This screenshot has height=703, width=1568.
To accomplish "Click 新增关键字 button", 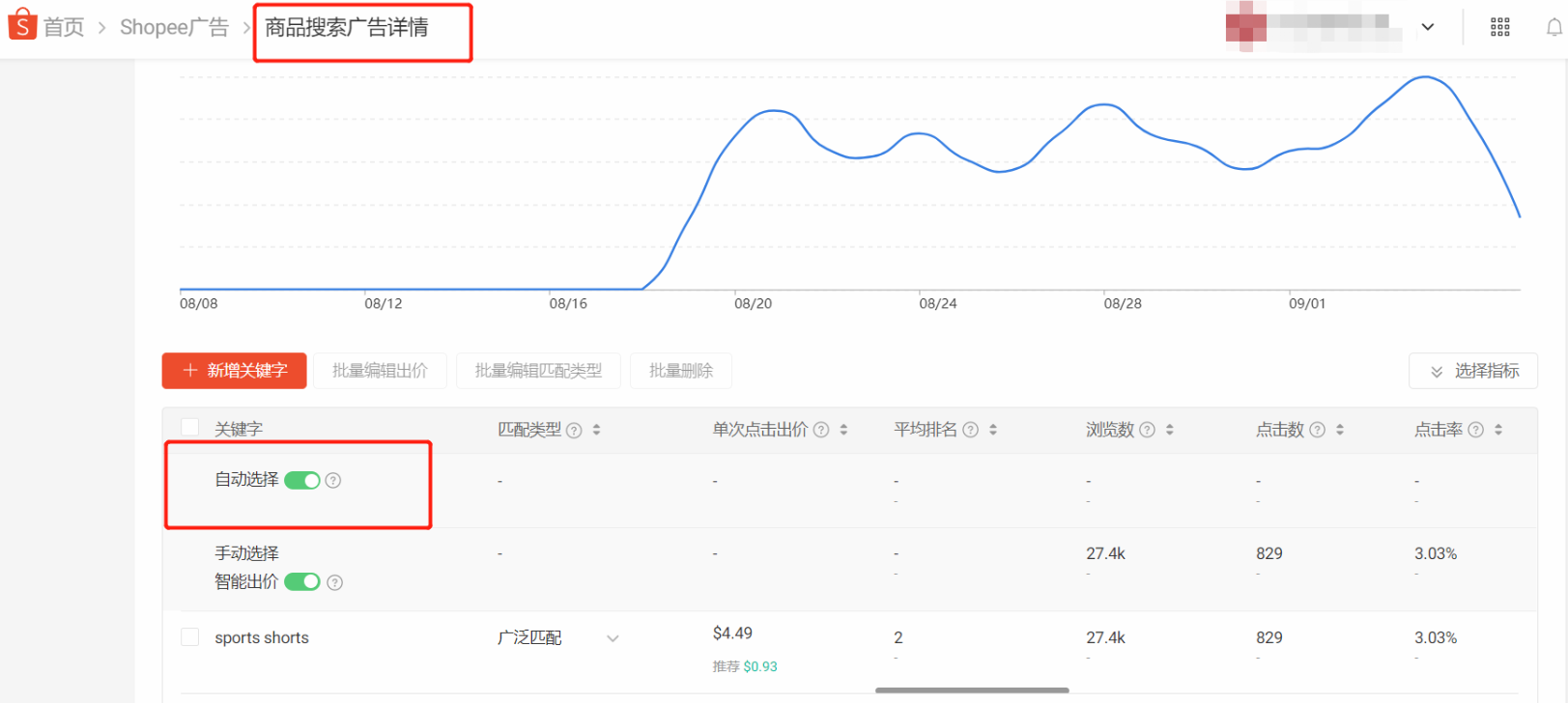I will (235, 371).
